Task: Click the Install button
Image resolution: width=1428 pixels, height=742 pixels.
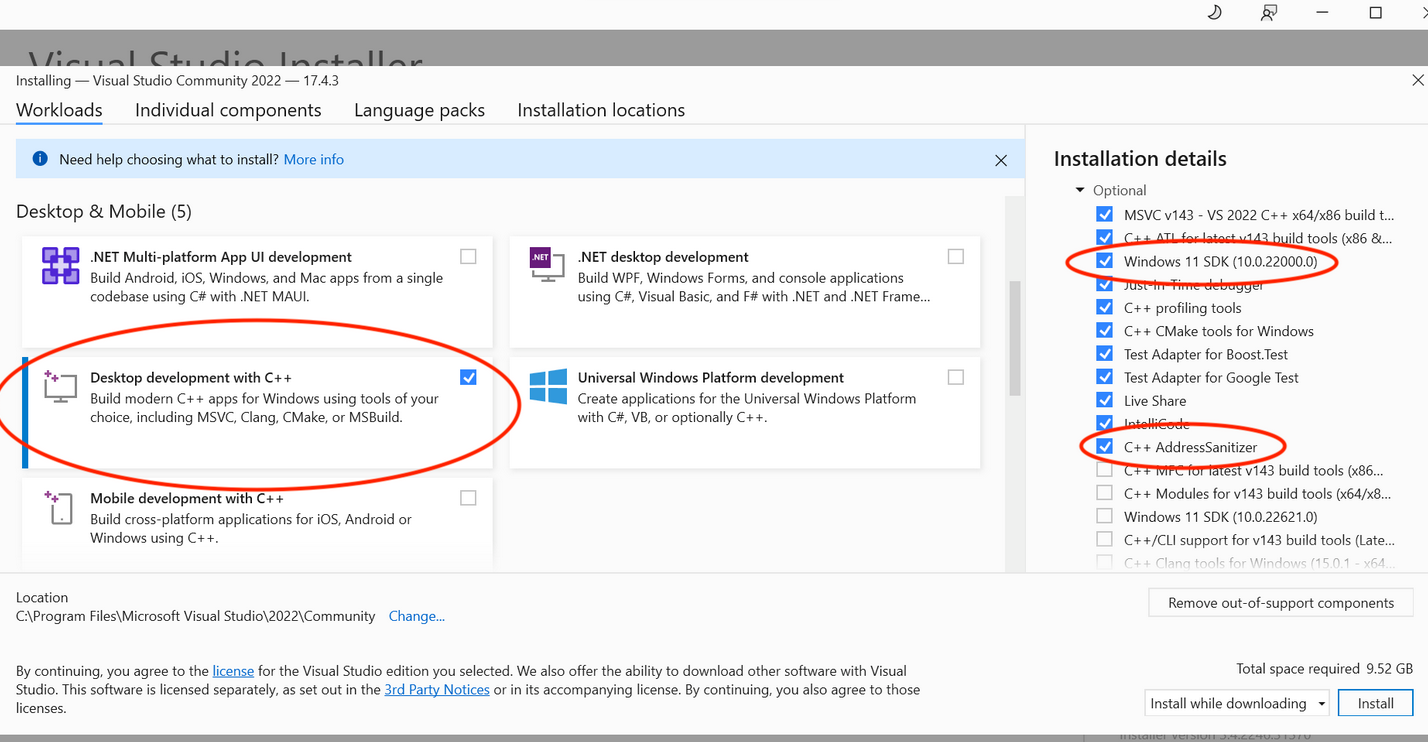Action: click(1375, 703)
